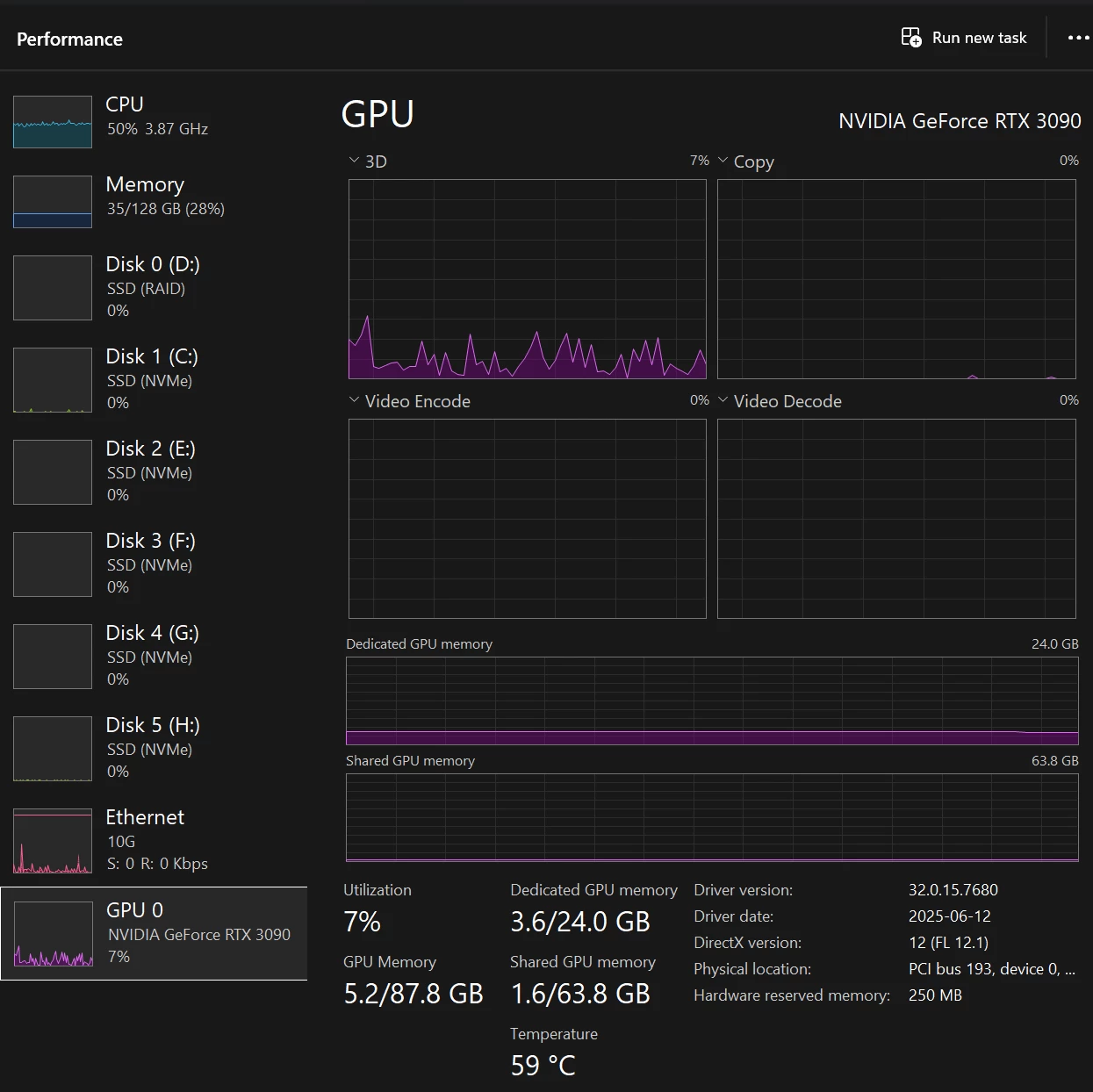Click the Ethernet mini graph thumbnail
1093x1092 pixels.
53,841
